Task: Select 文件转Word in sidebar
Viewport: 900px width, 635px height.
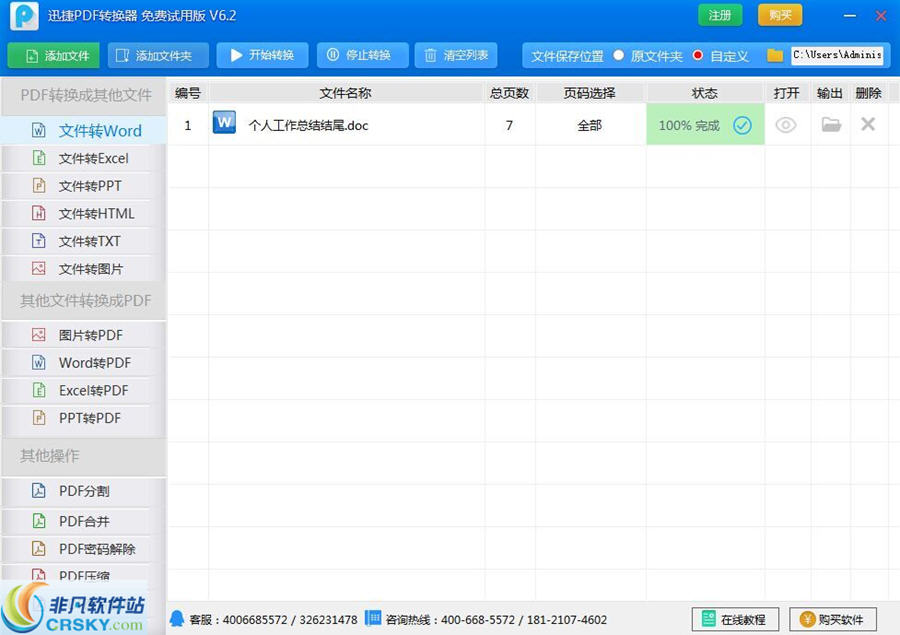Action: coord(84,131)
